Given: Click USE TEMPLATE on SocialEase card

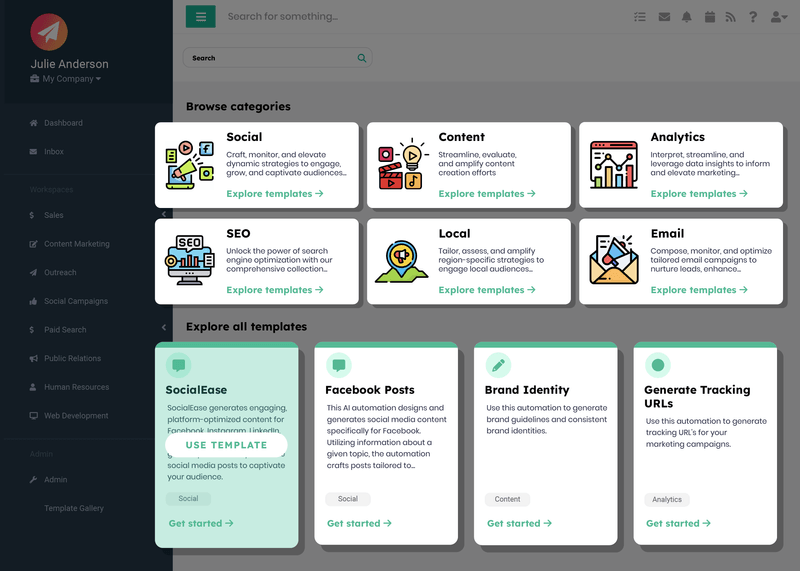Looking at the screenshot, I should pyautogui.click(x=226, y=445).
